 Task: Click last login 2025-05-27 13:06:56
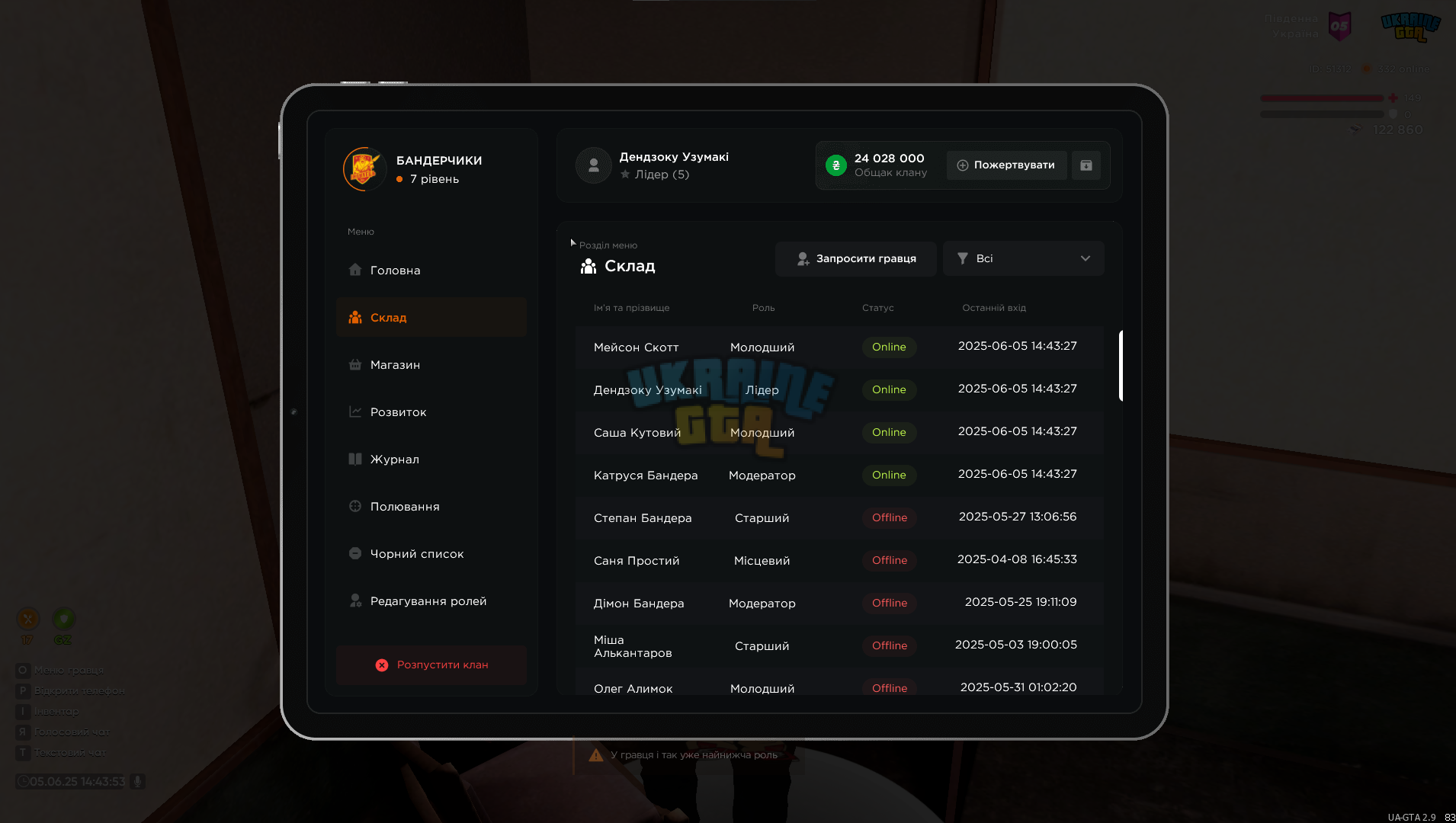click(x=1018, y=517)
